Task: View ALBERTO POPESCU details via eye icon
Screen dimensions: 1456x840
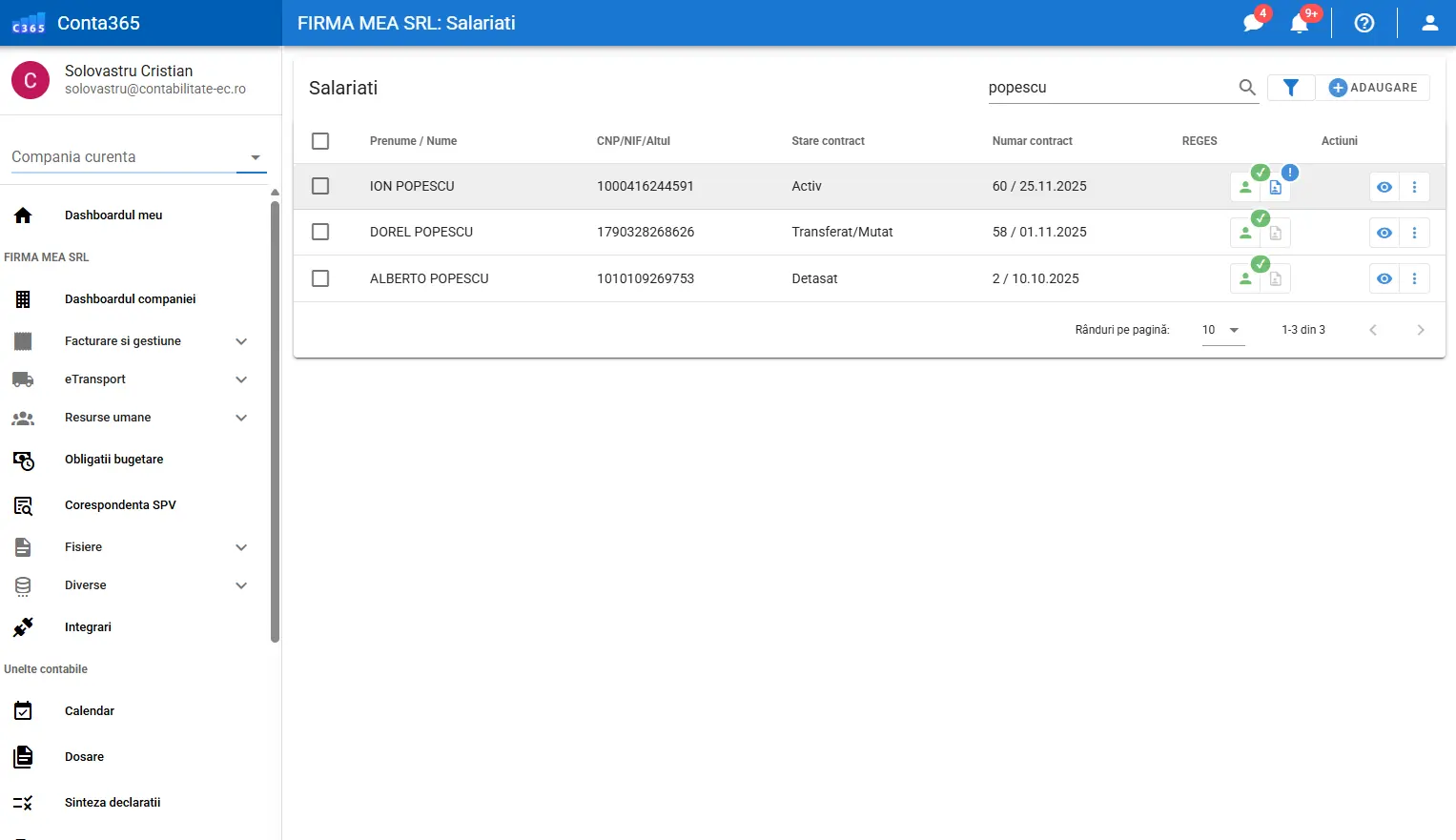Action: click(x=1384, y=278)
